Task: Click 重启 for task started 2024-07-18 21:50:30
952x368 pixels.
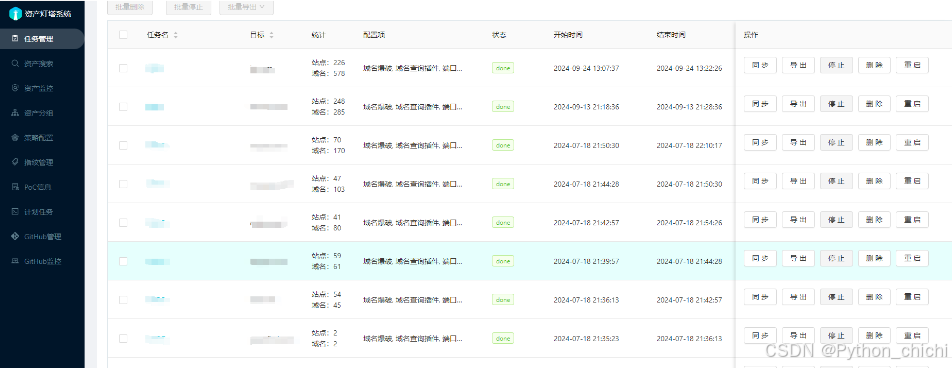Action: click(912, 142)
